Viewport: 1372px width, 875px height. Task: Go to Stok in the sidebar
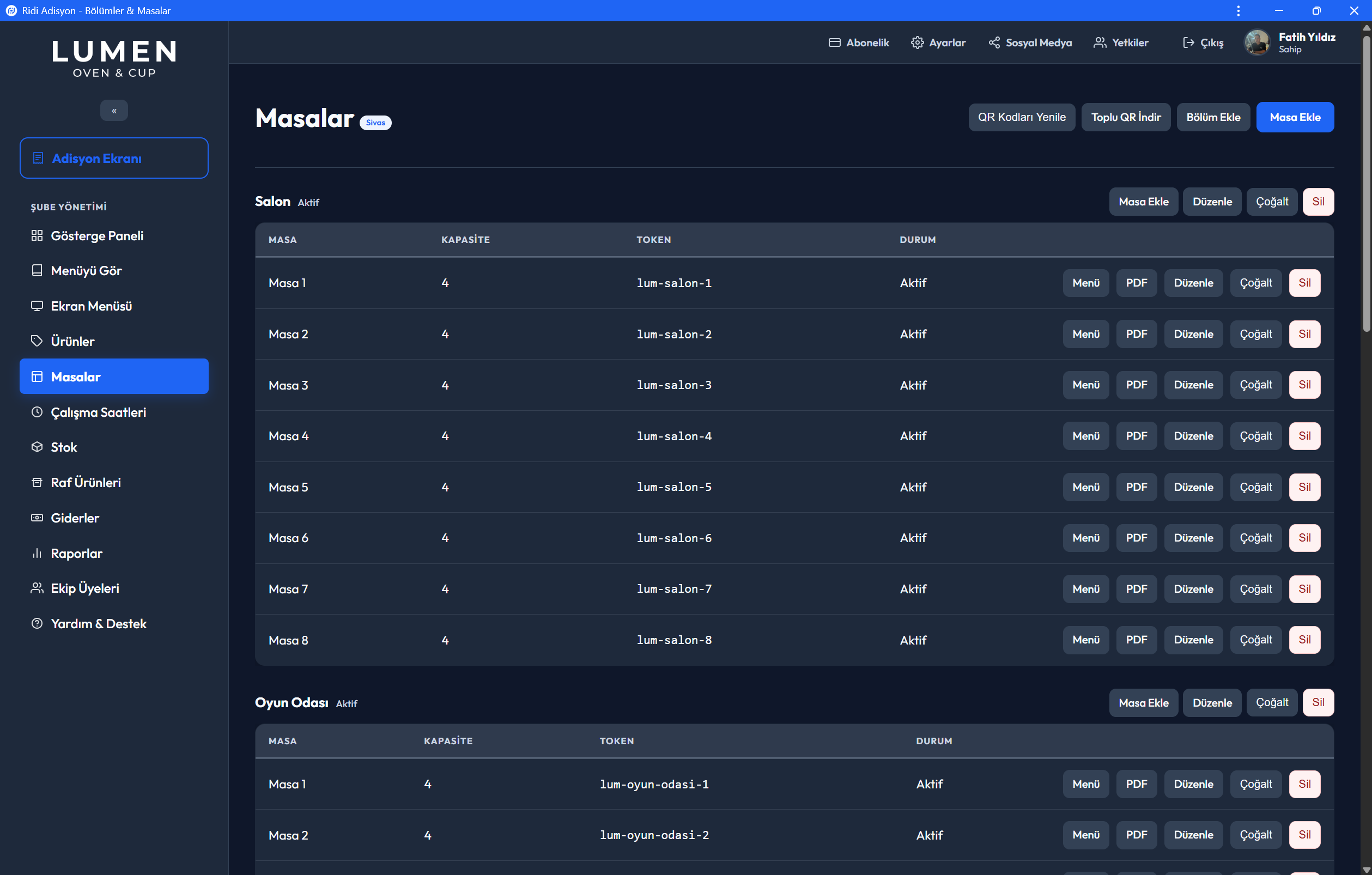pyautogui.click(x=114, y=447)
